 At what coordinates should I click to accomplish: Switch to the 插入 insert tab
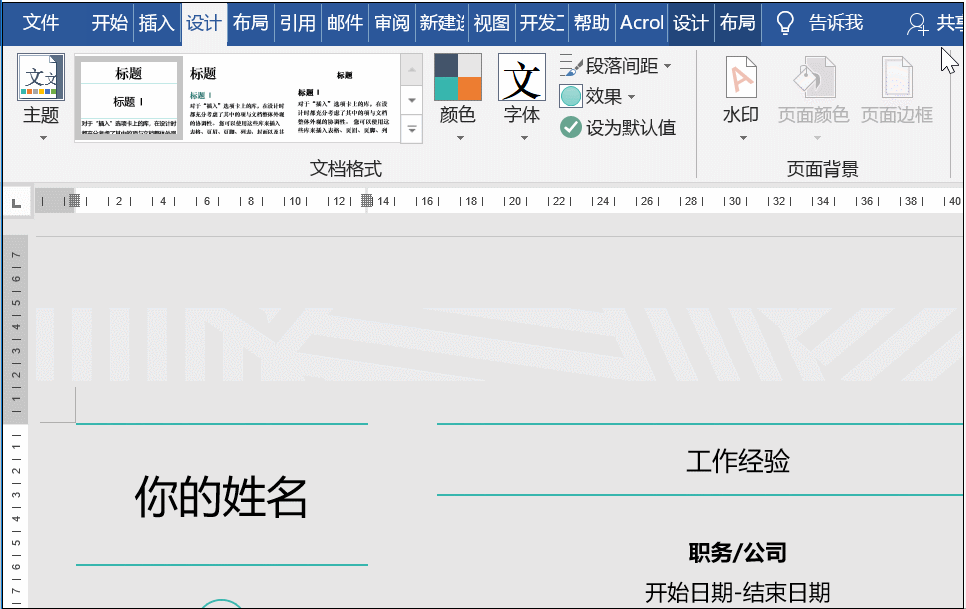156,23
